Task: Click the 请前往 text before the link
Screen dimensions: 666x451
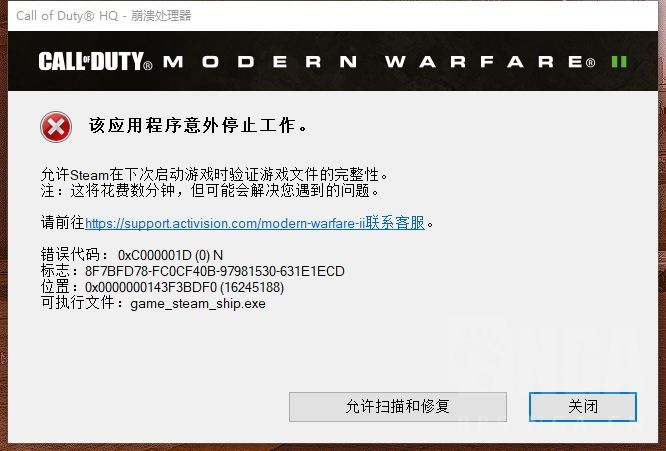Action: 62,223
